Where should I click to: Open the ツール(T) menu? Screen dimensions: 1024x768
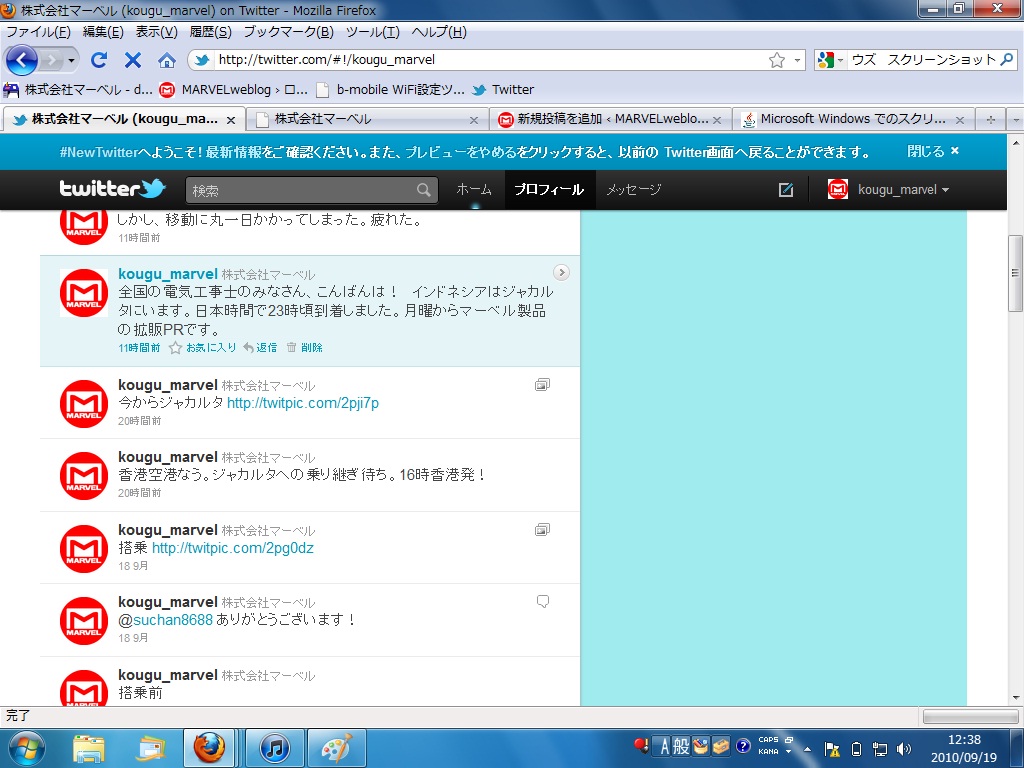pyautogui.click(x=372, y=32)
